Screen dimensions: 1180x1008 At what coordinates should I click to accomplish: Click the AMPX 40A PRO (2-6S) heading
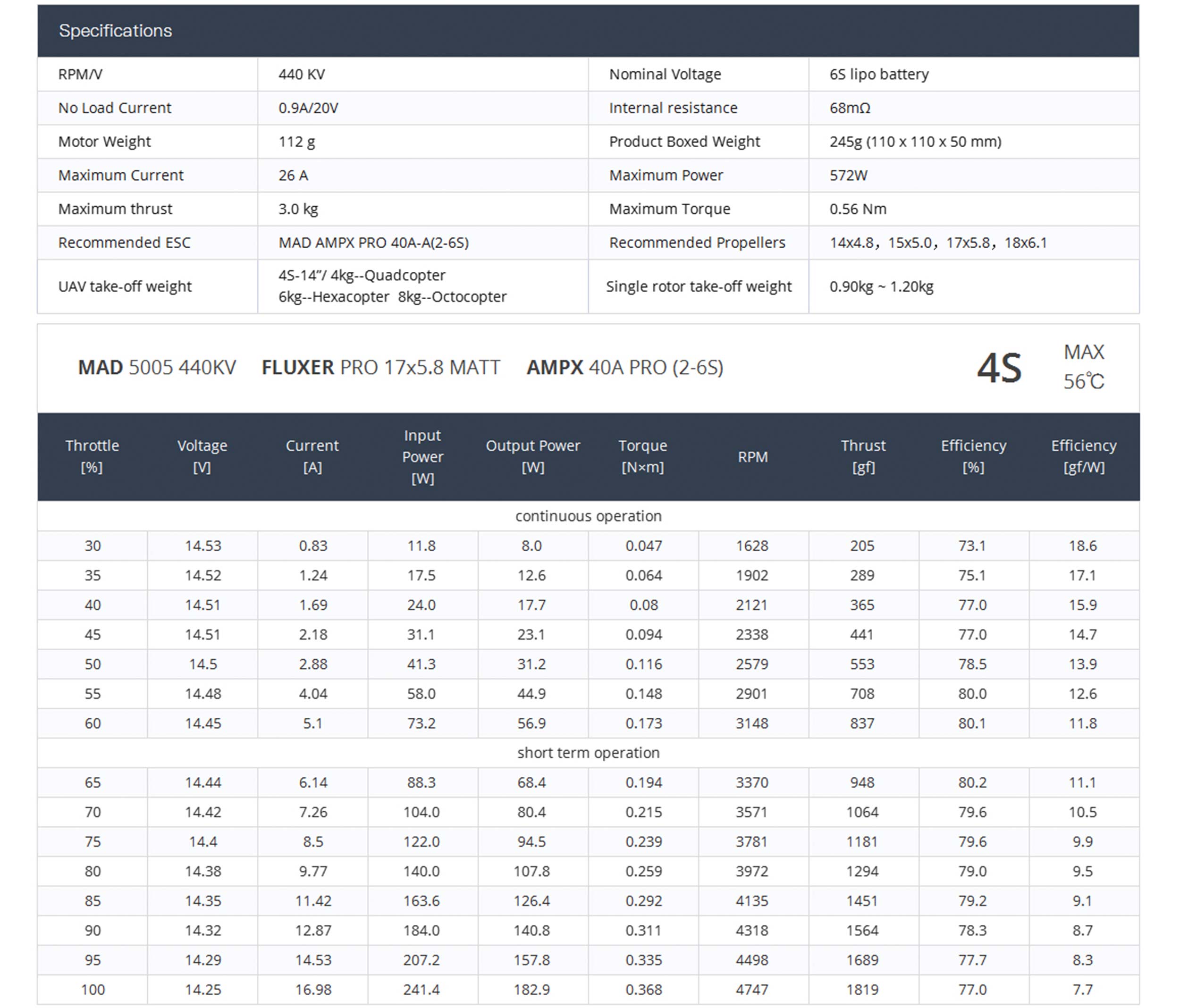625,367
